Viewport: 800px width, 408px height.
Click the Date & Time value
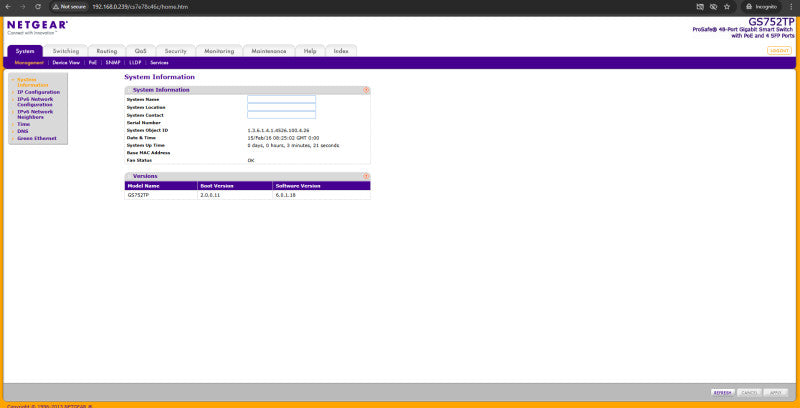coord(283,138)
